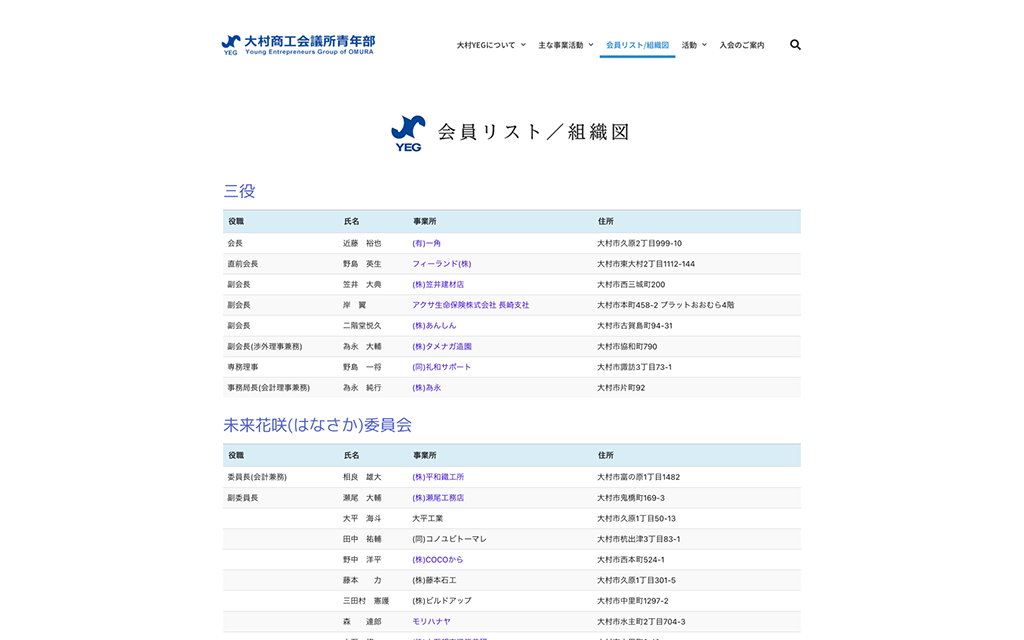The width and height of the screenshot is (1024, 640).
Task: Click the 事務局長(会計理事兼務) role cell
Action: (x=268, y=388)
